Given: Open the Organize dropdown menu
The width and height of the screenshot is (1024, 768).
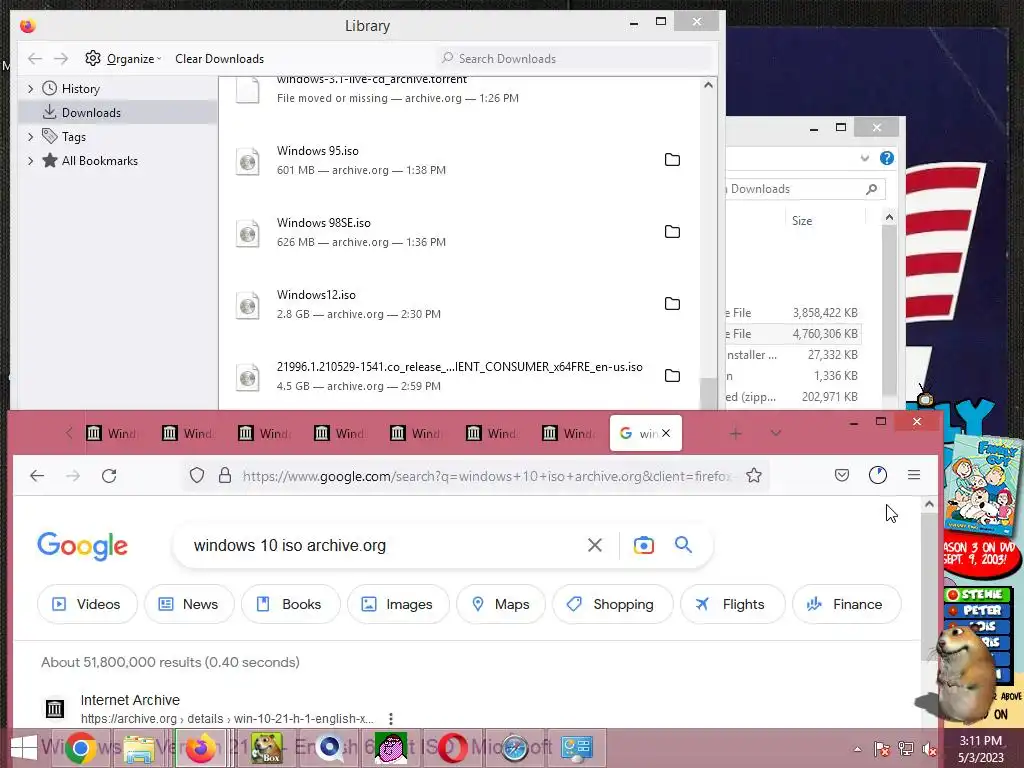Looking at the screenshot, I should click(x=134, y=59).
